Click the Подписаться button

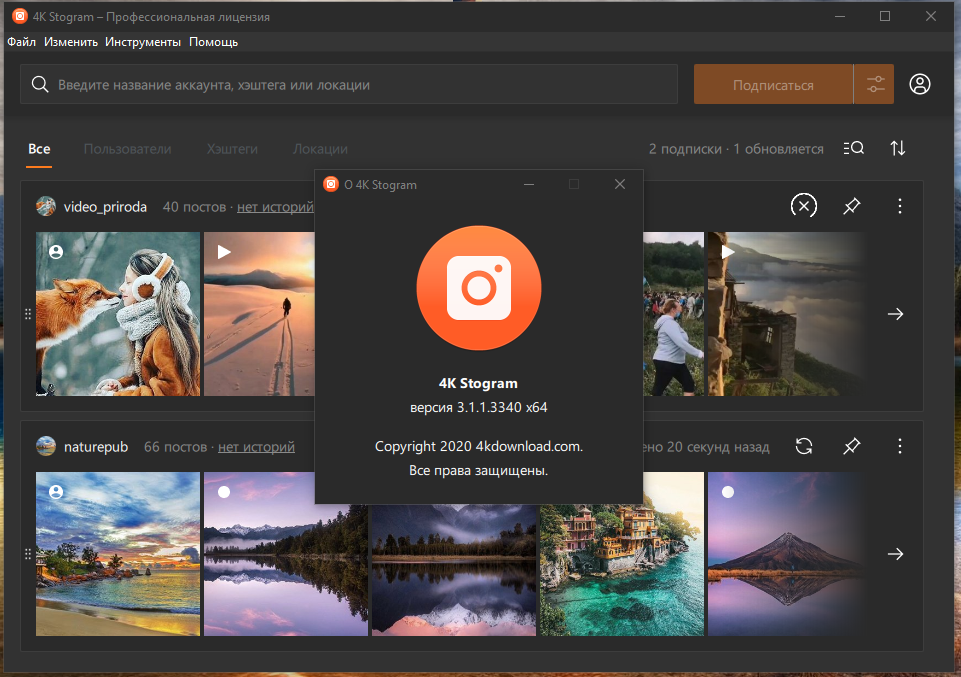point(773,85)
